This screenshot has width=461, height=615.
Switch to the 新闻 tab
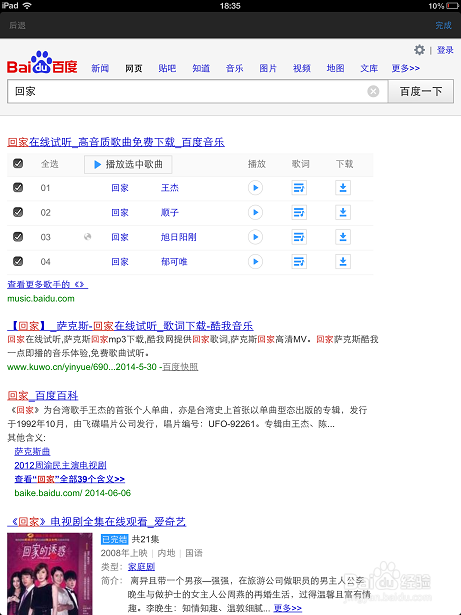pyautogui.click(x=100, y=68)
